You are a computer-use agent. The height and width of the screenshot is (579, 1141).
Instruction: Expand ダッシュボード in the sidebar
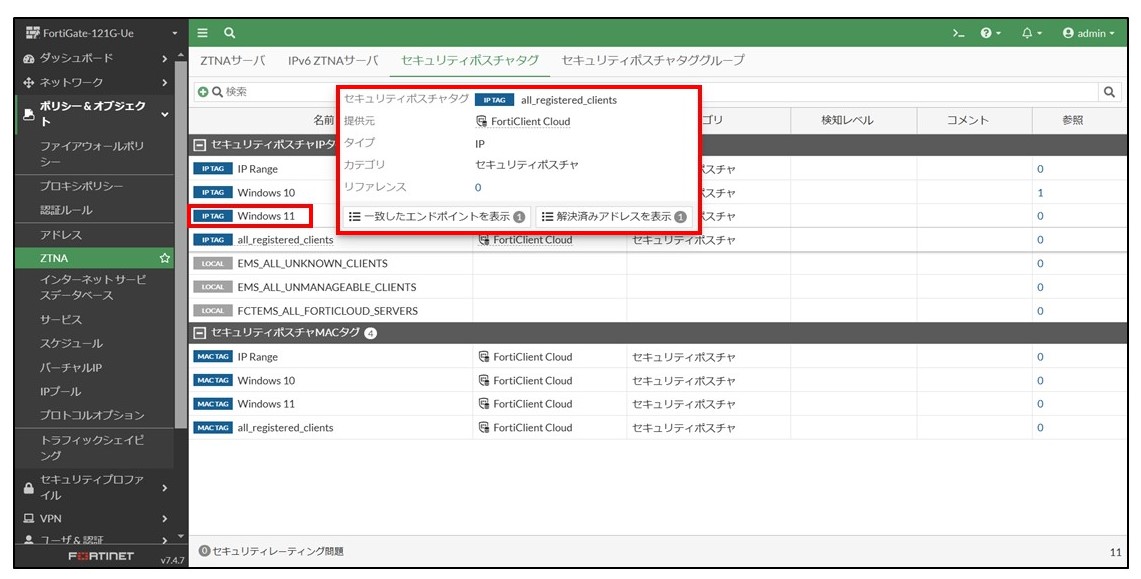tap(95, 58)
